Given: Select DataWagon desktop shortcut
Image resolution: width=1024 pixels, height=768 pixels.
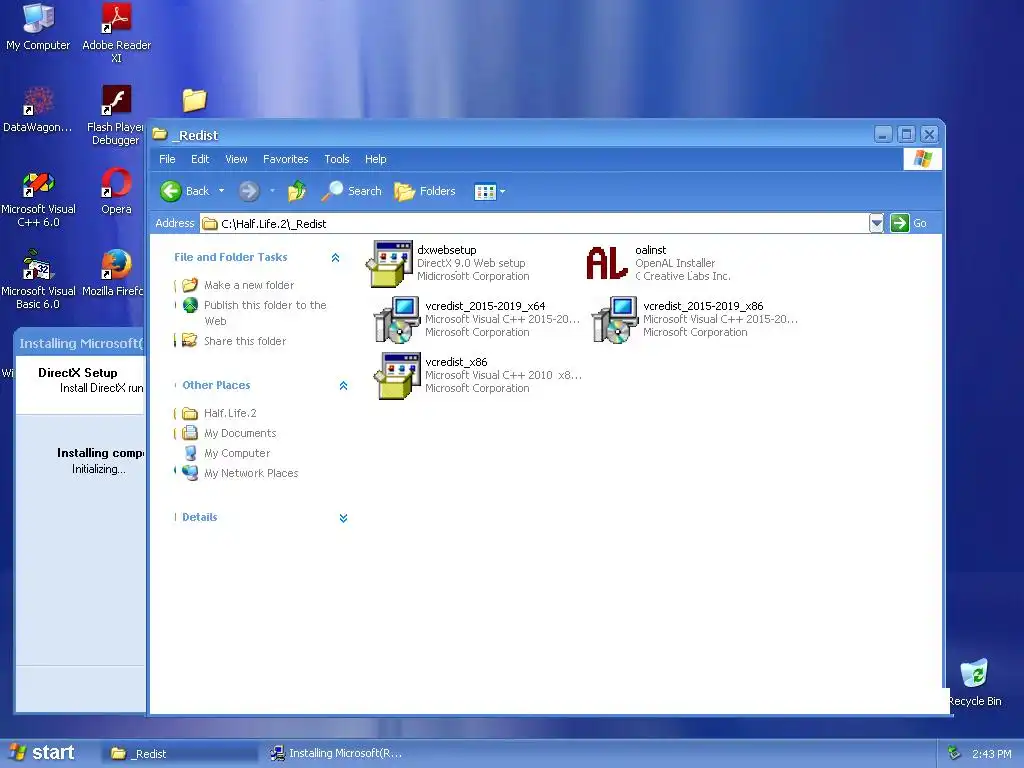Looking at the screenshot, I should (38, 109).
